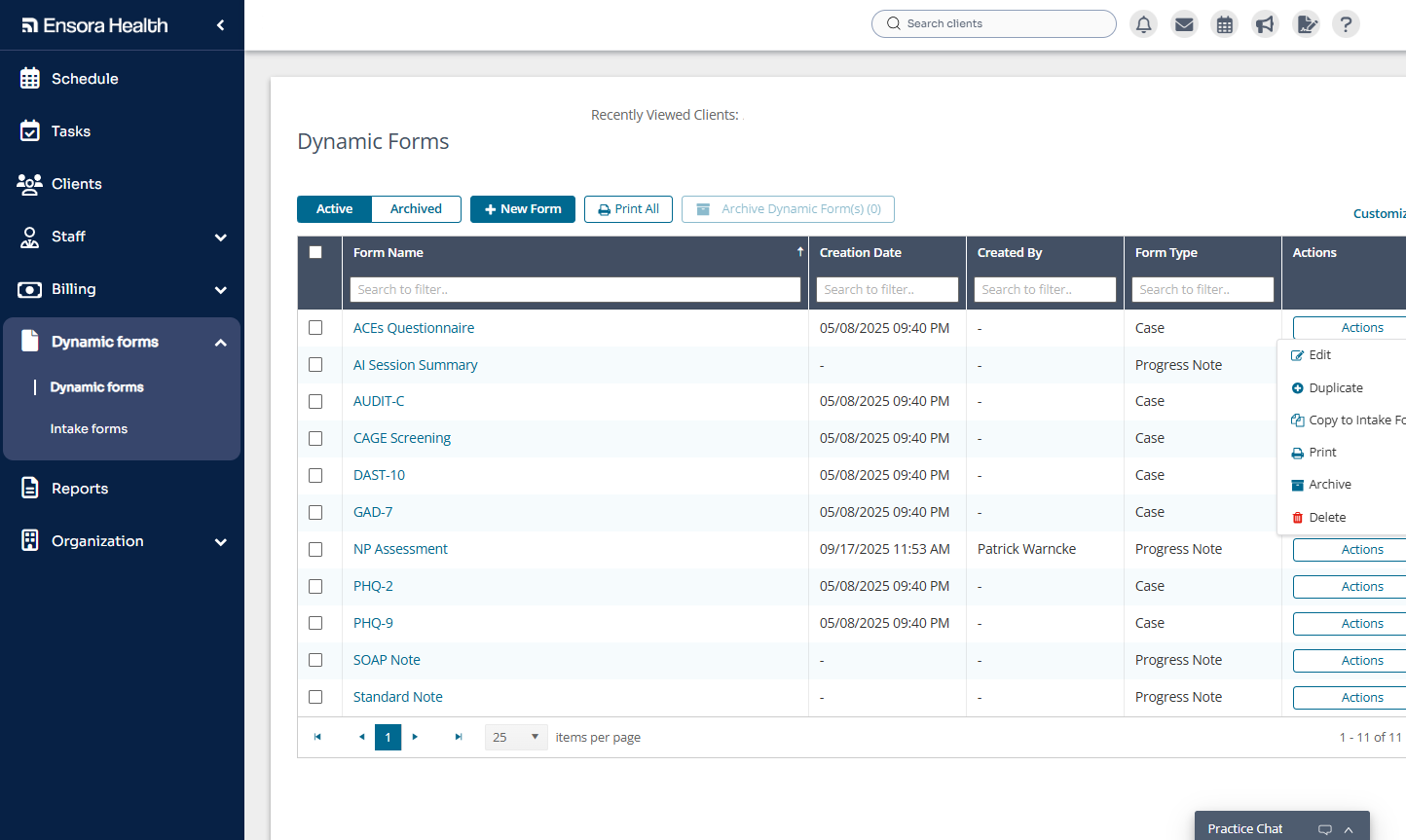Viewport: 1406px width, 840px height.
Task: Switch to the Archived tab
Action: (x=416, y=209)
